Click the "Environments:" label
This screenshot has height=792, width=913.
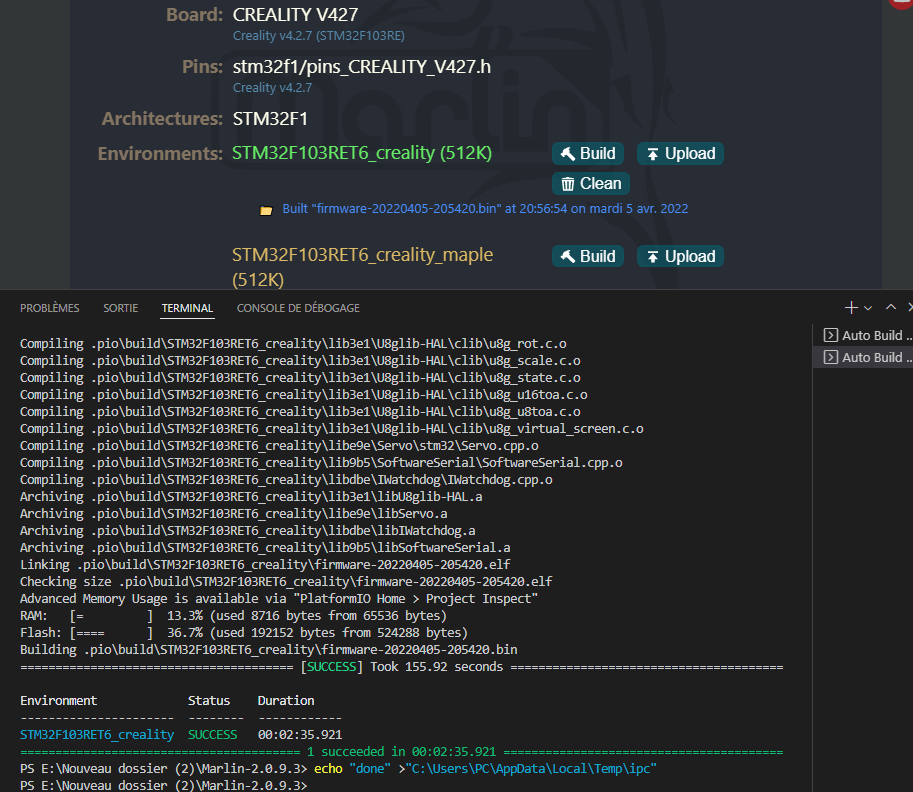click(160, 154)
